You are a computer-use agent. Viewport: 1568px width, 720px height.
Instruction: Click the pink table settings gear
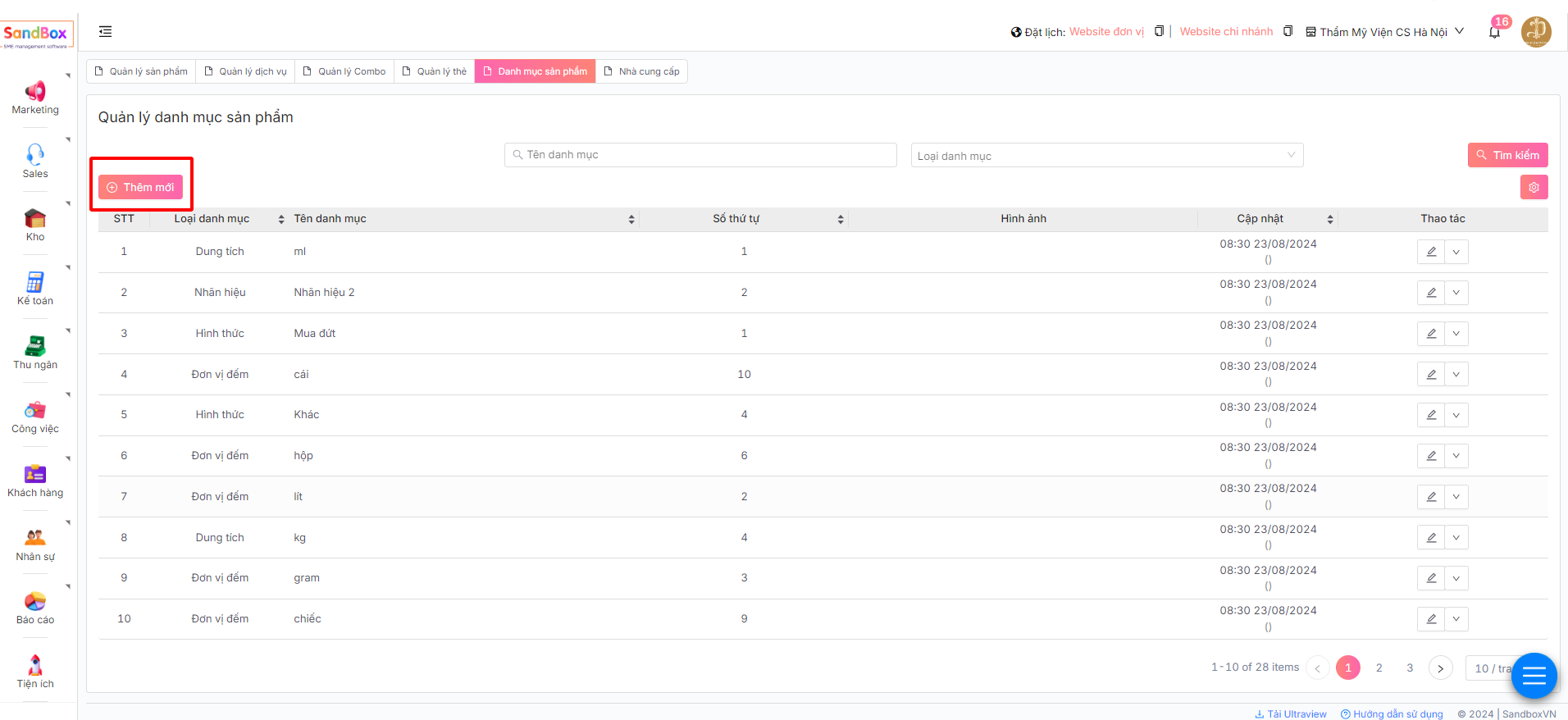point(1534,187)
